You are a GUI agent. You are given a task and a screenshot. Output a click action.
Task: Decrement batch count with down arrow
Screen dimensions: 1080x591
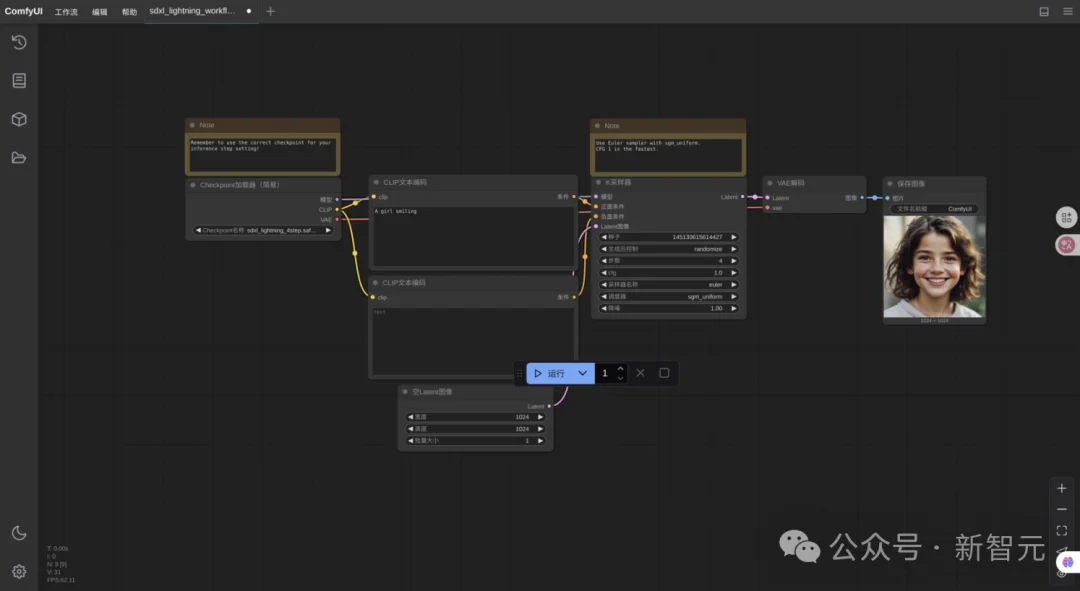pyautogui.click(x=621, y=377)
